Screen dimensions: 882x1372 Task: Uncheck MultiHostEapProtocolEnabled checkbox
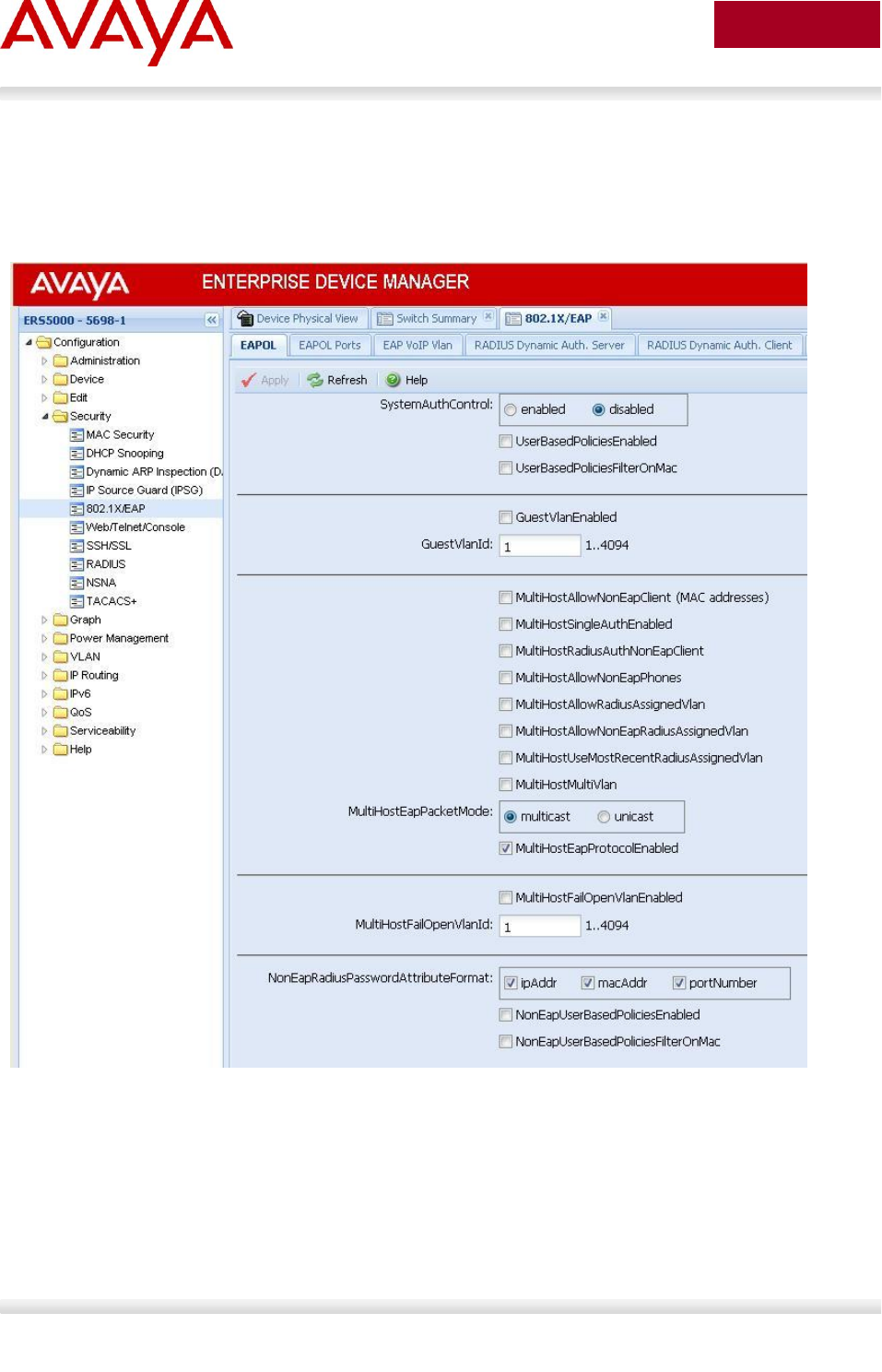click(x=506, y=848)
